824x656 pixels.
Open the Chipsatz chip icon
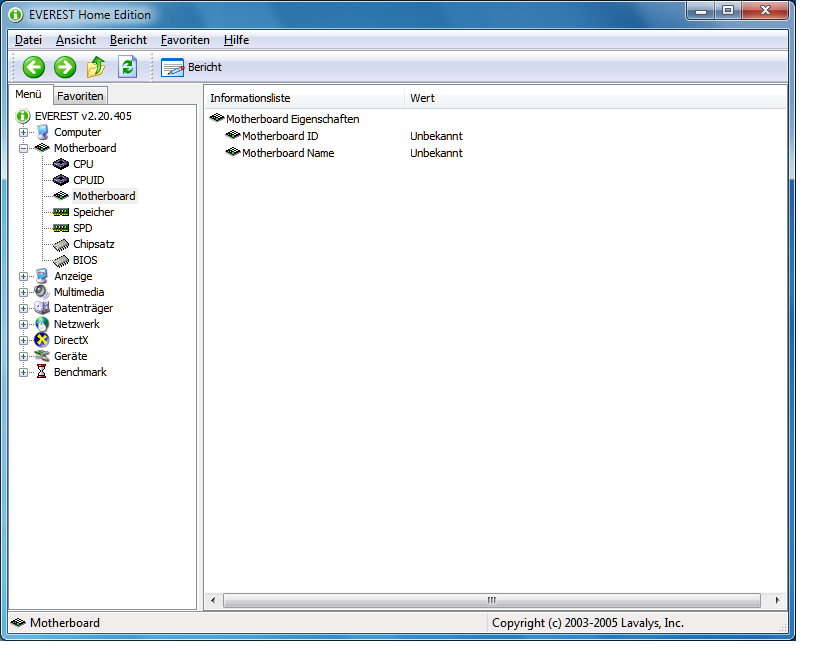click(61, 244)
